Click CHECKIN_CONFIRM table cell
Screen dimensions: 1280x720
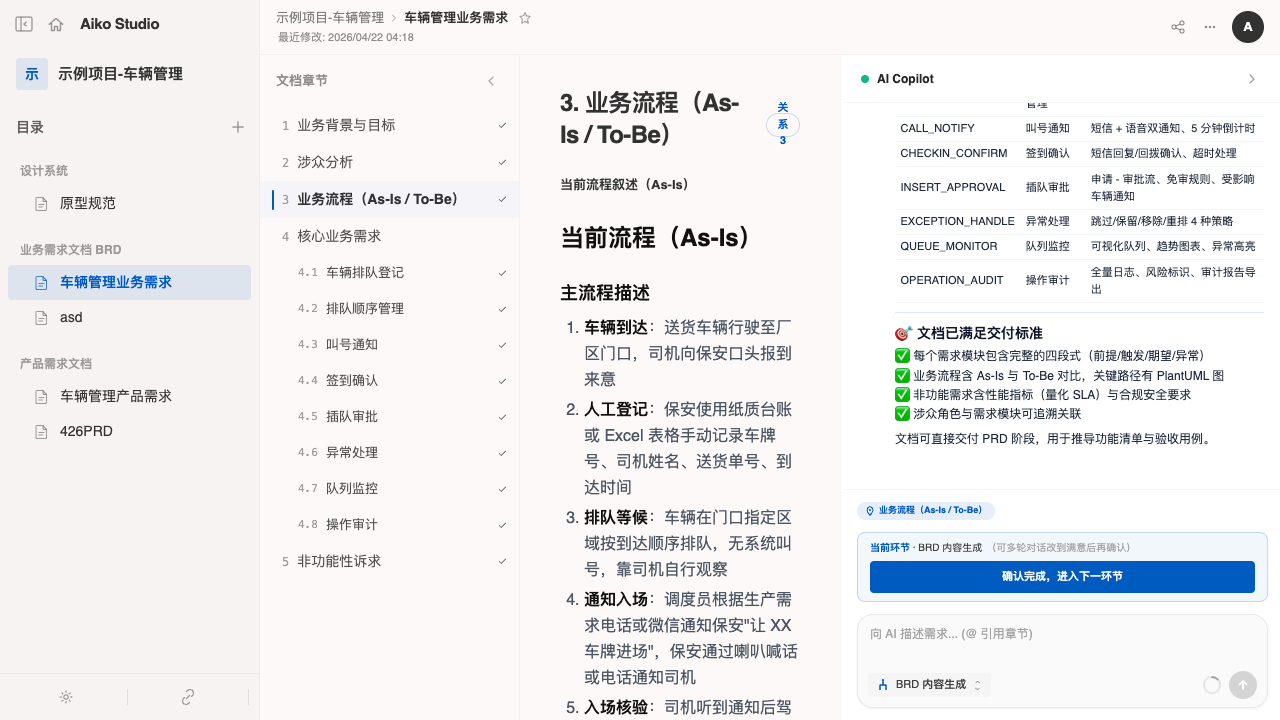point(954,154)
